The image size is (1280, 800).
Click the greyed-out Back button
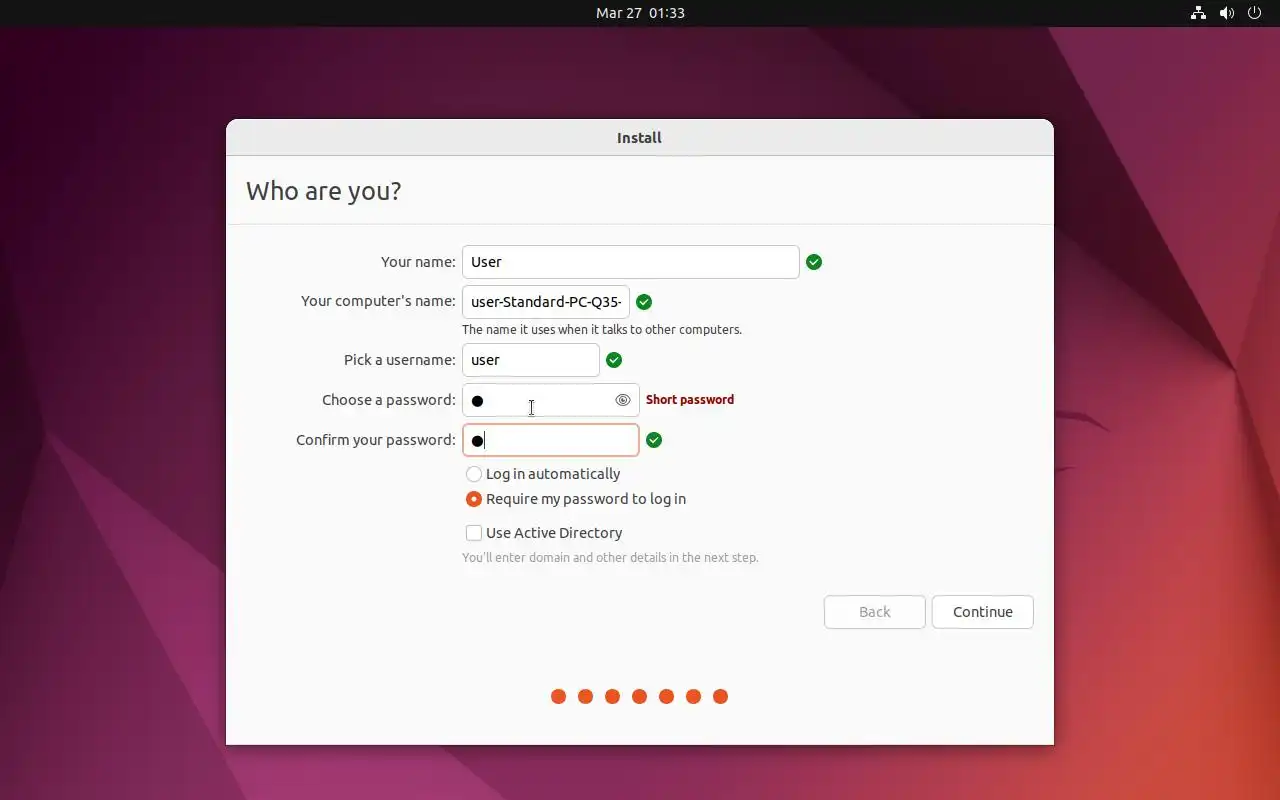point(875,612)
